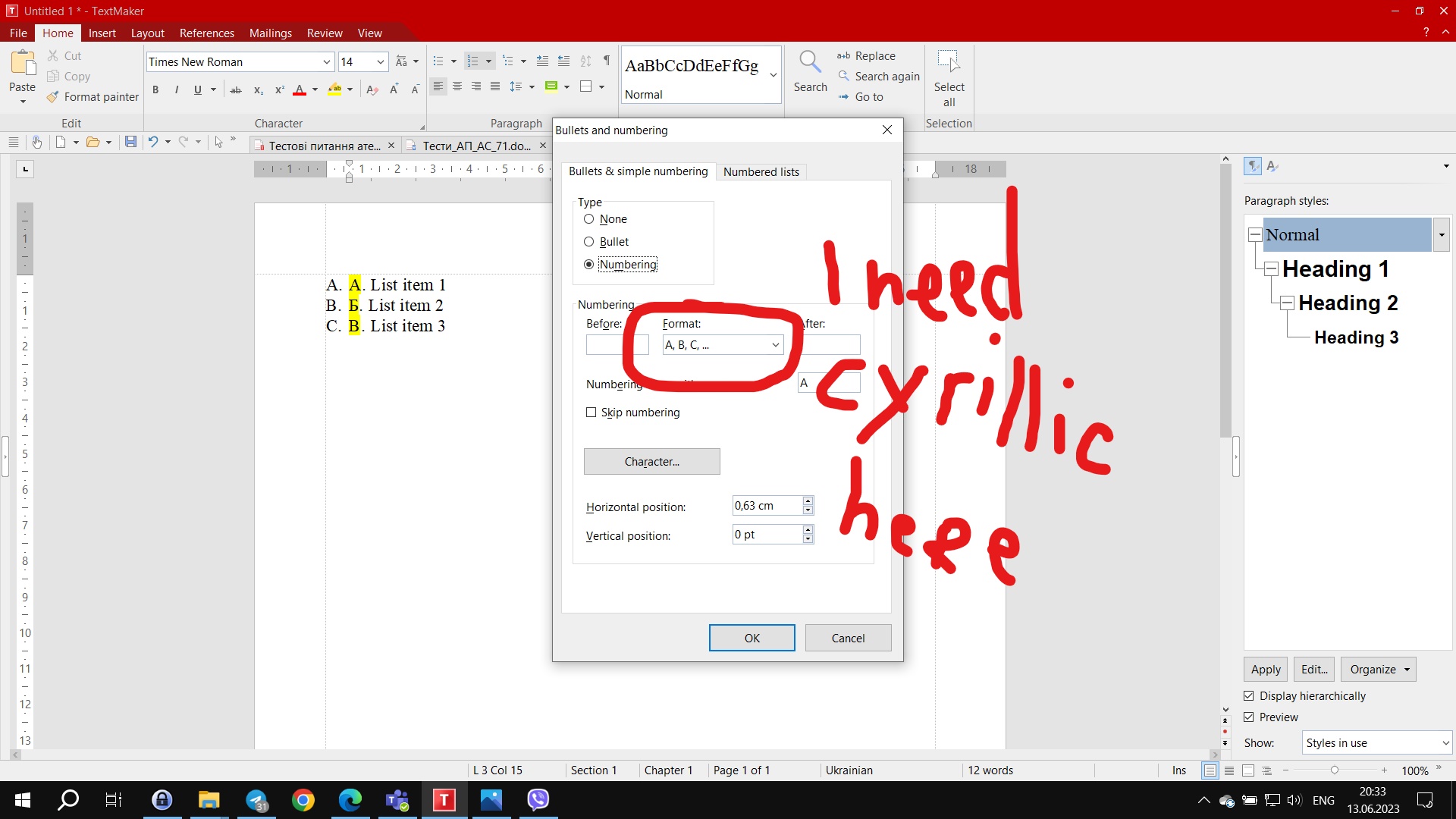
Task: Open the References ribbon tab
Action: point(206,33)
